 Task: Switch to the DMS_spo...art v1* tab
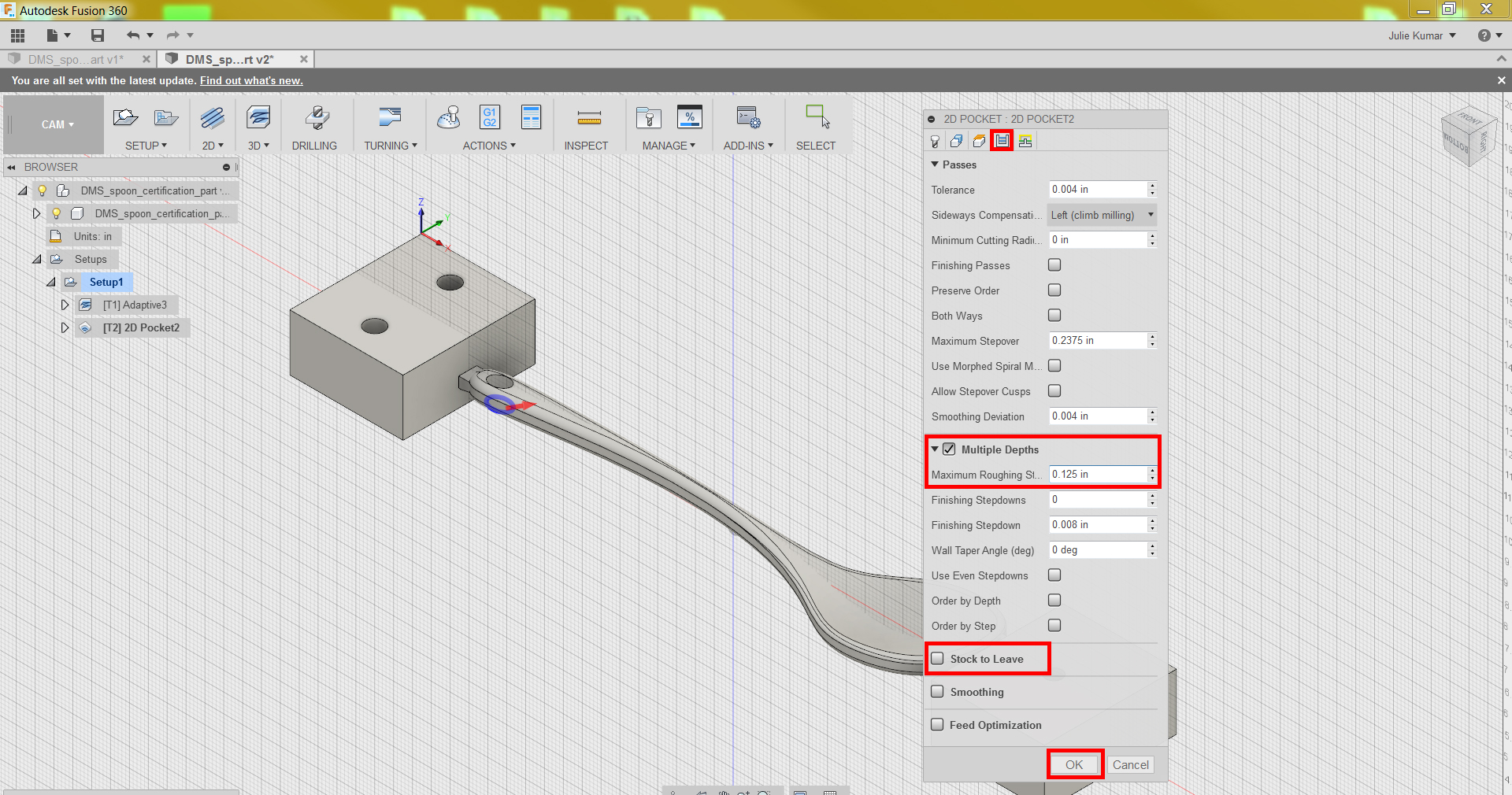click(76, 59)
